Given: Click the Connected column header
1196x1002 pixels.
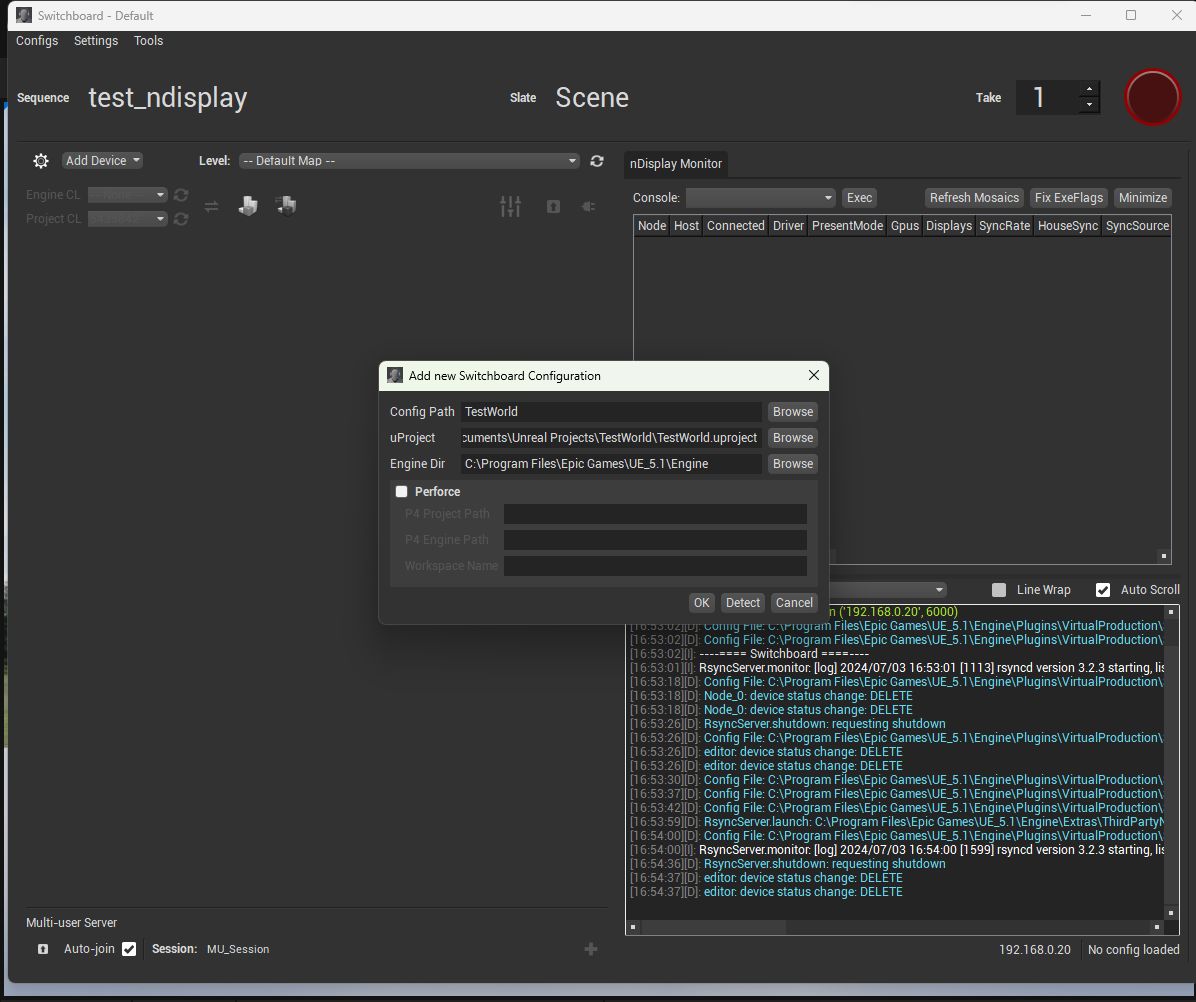Looking at the screenshot, I should click(735, 226).
